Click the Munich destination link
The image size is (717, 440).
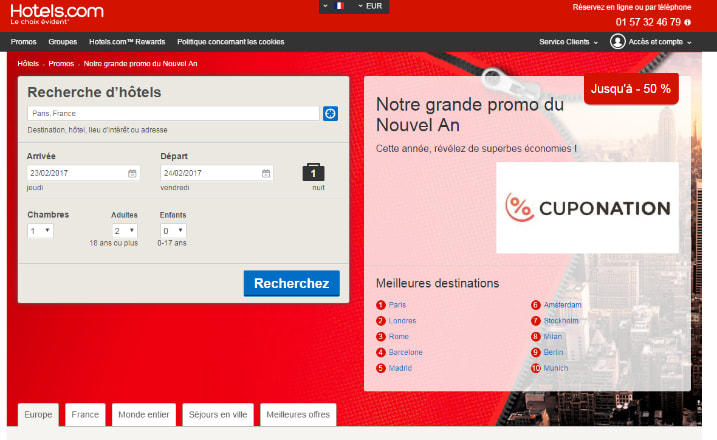[555, 368]
